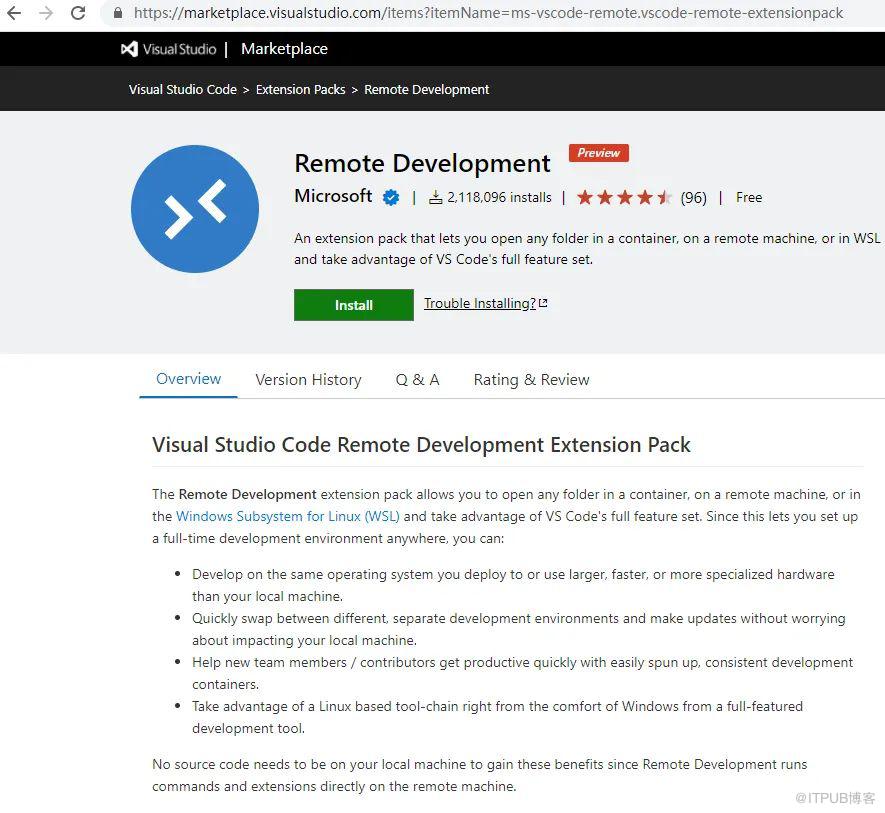
Task: Click the Microsoft publisher name
Action: [x=333, y=196]
